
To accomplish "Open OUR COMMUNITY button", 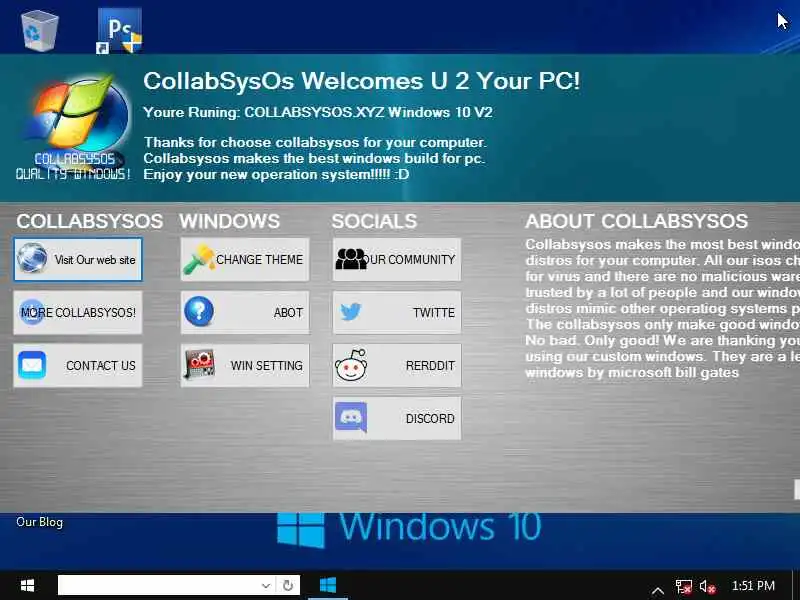I will 396,259.
